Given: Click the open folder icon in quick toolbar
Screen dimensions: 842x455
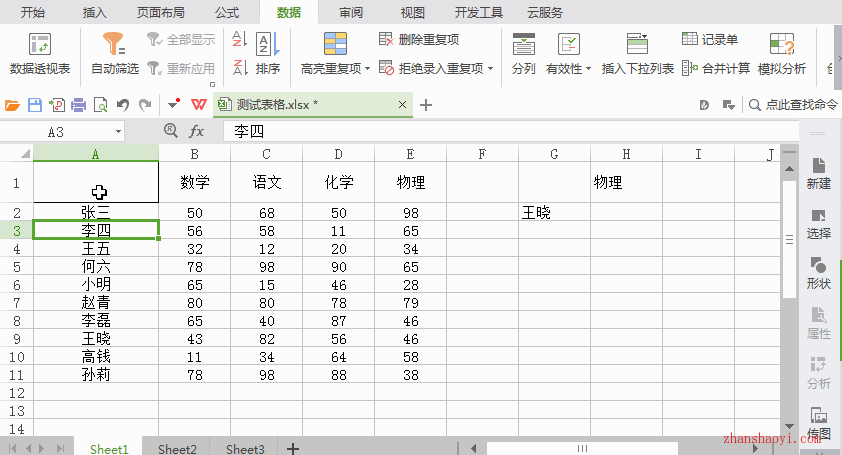Looking at the screenshot, I should [12, 105].
